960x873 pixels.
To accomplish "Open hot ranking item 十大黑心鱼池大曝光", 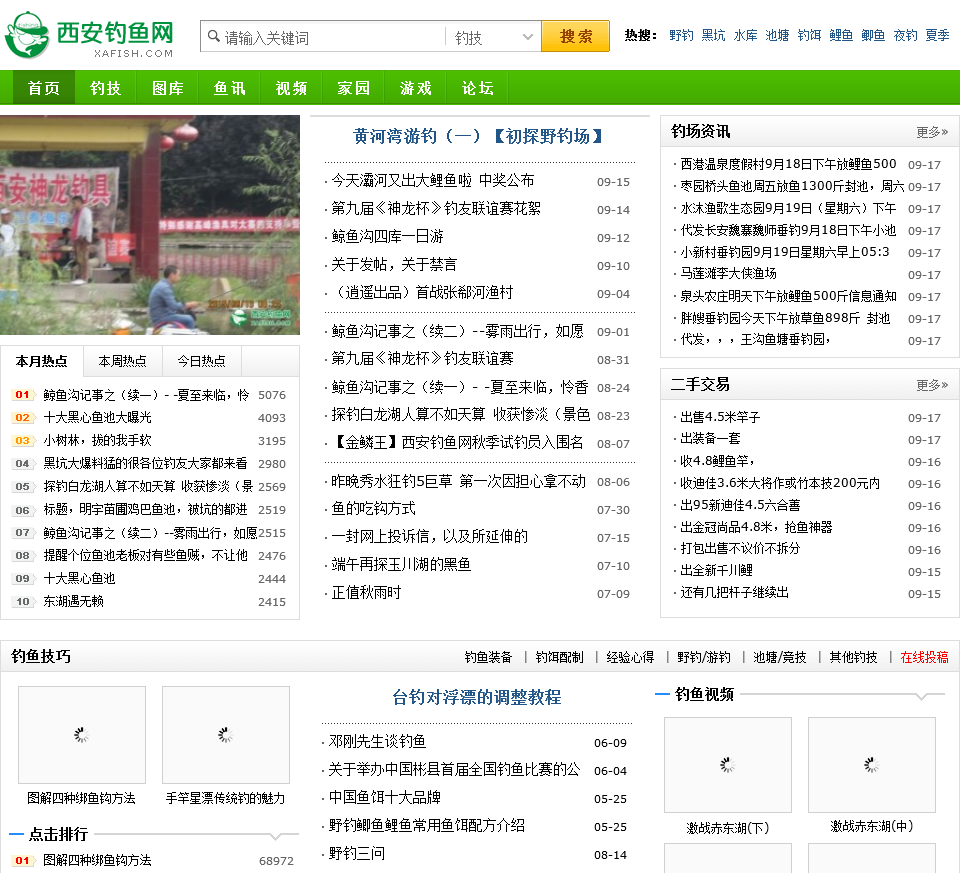I will [97, 418].
